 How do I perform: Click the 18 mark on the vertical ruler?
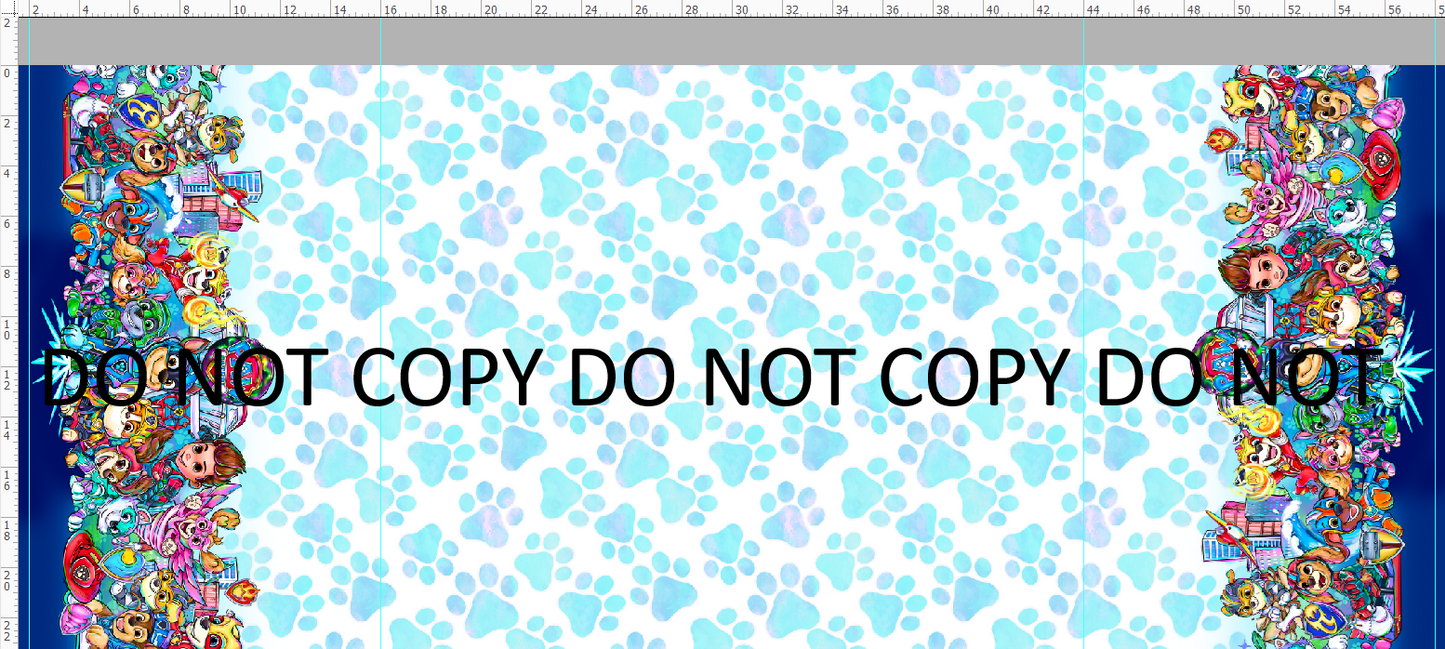[x=8, y=529]
